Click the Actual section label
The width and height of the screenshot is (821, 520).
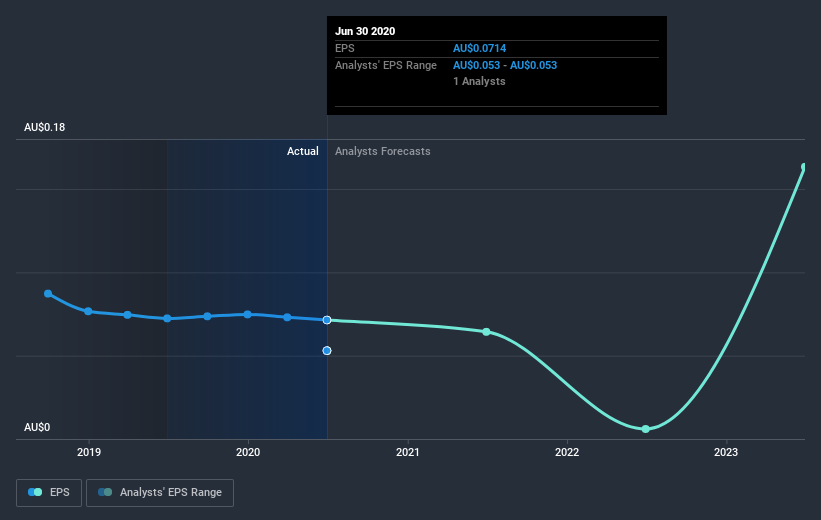coord(303,151)
